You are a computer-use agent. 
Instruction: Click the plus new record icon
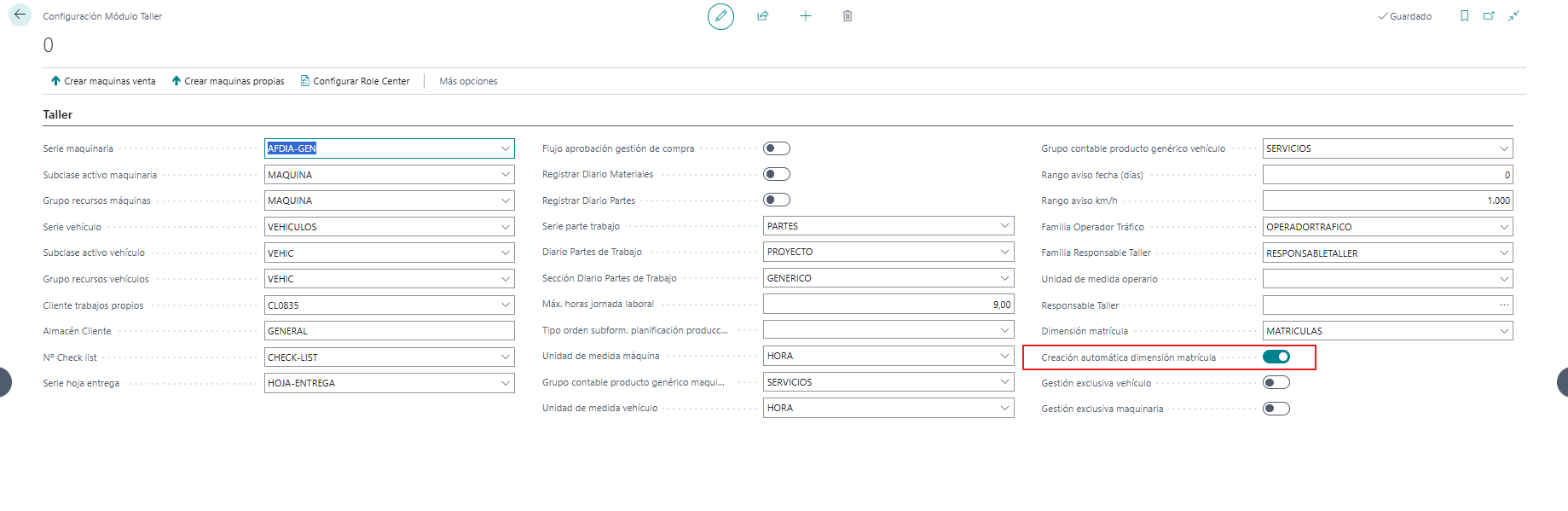click(x=805, y=16)
